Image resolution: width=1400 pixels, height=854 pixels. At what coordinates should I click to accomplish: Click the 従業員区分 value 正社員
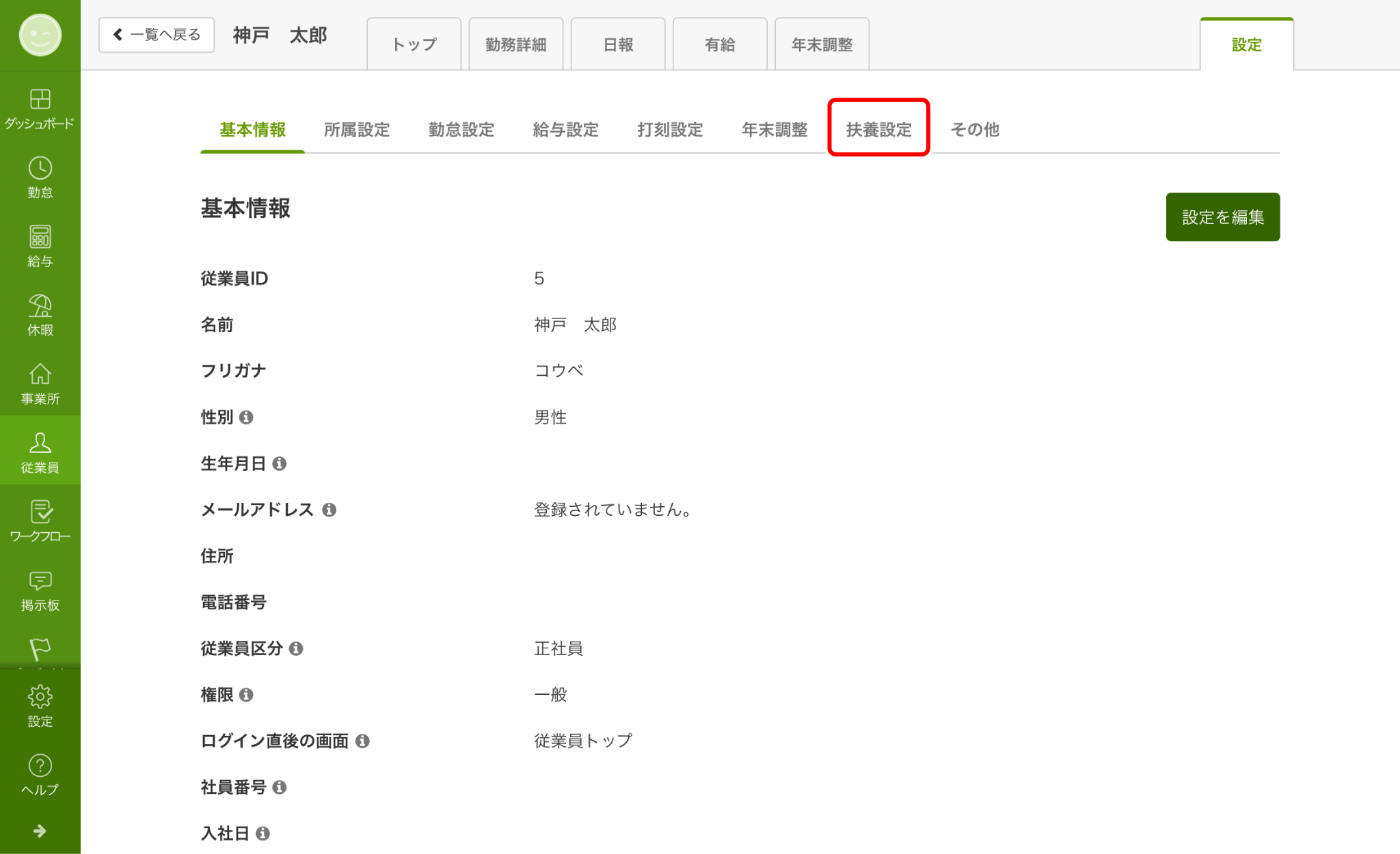[x=558, y=648]
